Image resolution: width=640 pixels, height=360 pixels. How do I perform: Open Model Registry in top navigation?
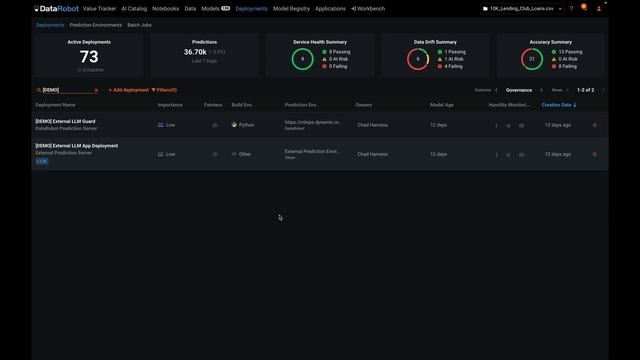291,9
